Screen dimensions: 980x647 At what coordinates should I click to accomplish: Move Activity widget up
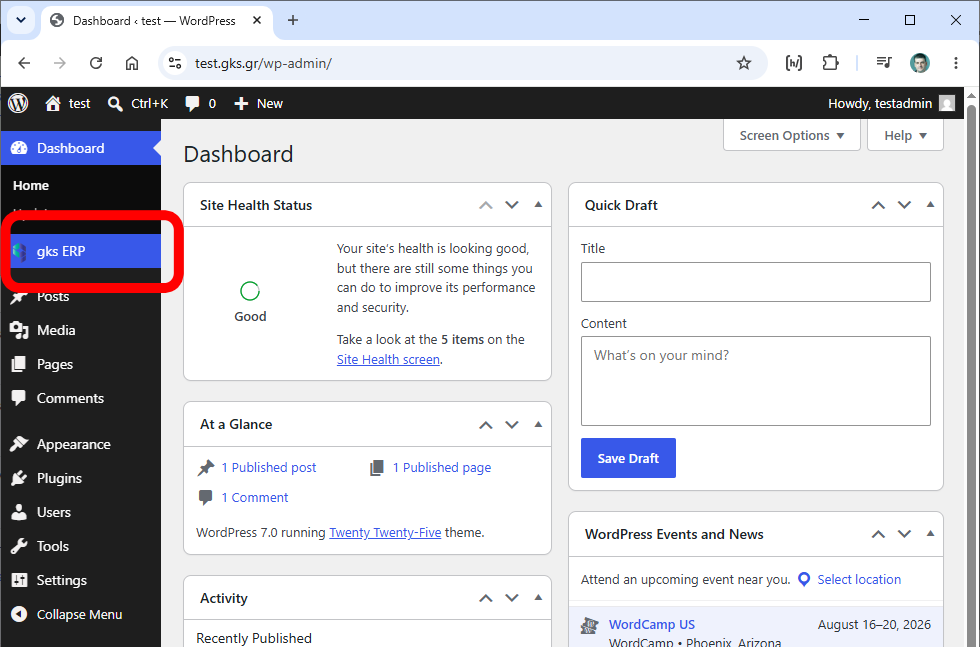pyautogui.click(x=486, y=598)
